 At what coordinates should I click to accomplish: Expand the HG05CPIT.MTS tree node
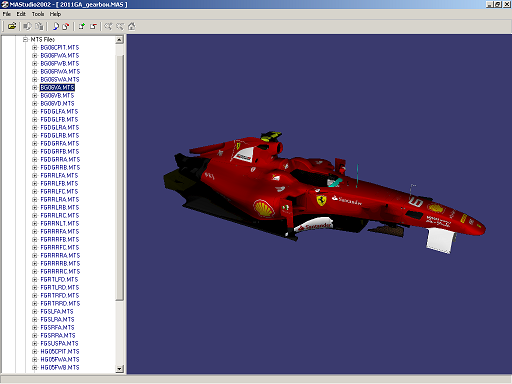click(x=34, y=351)
